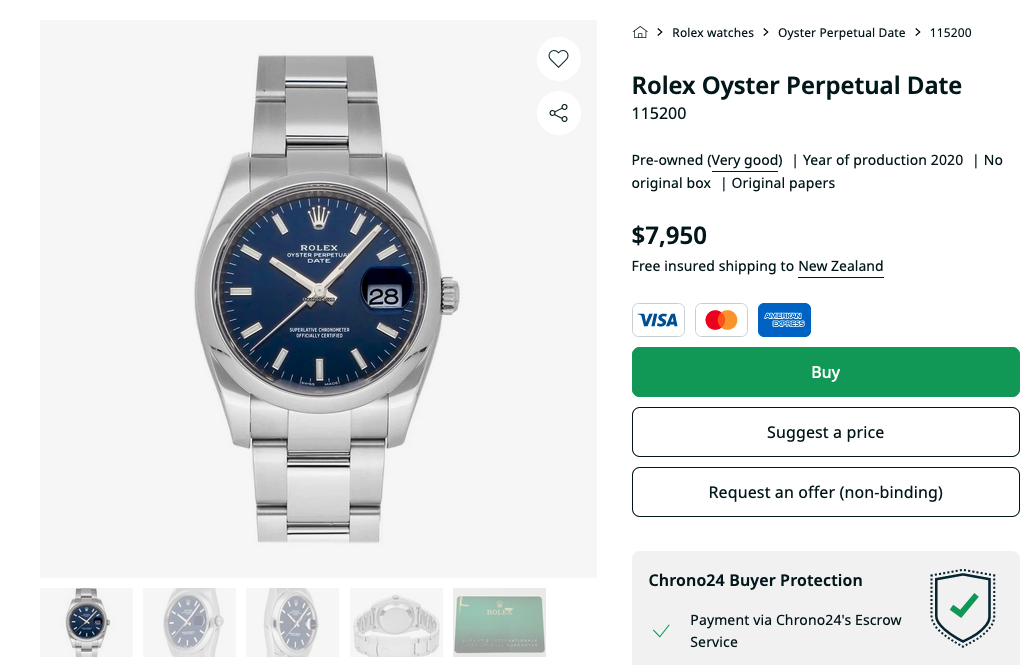The width and height of the screenshot is (1027, 665).
Task: Add watch to favorites with heart icon
Action: click(x=558, y=59)
